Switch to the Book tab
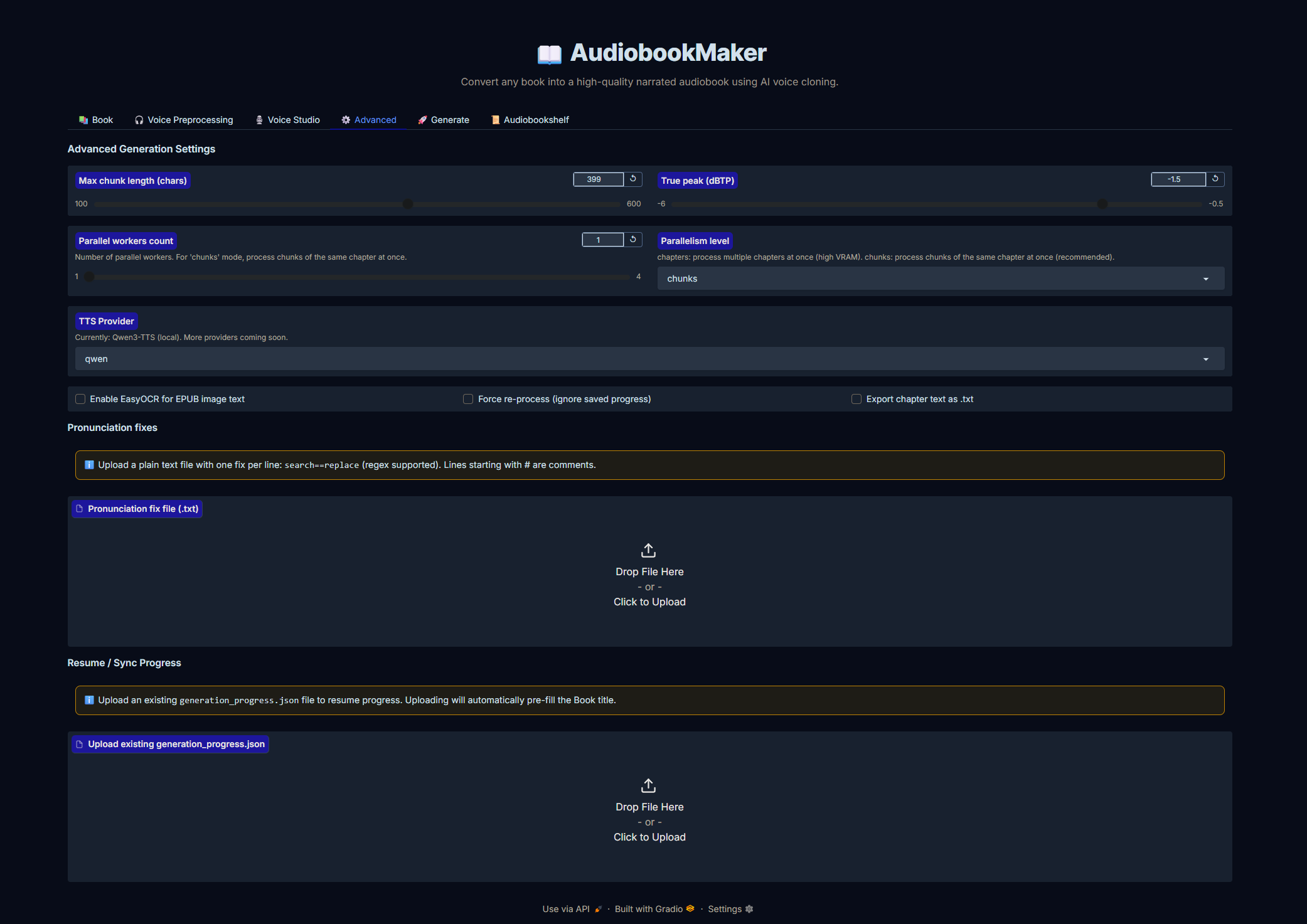This screenshot has width=1307, height=924. pos(96,120)
